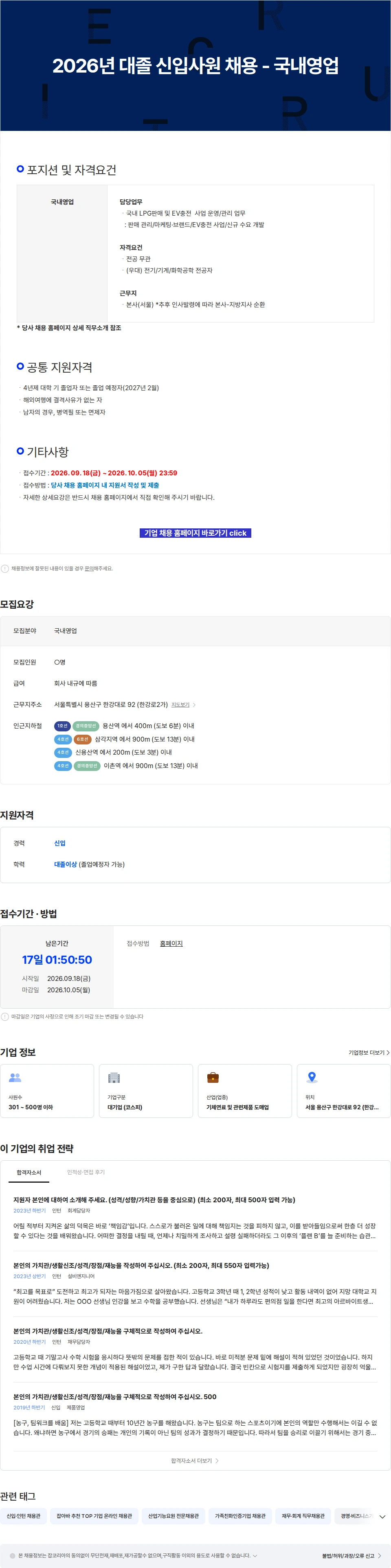Click the building icon for 기업구분
391x1568 pixels.
point(114,1077)
